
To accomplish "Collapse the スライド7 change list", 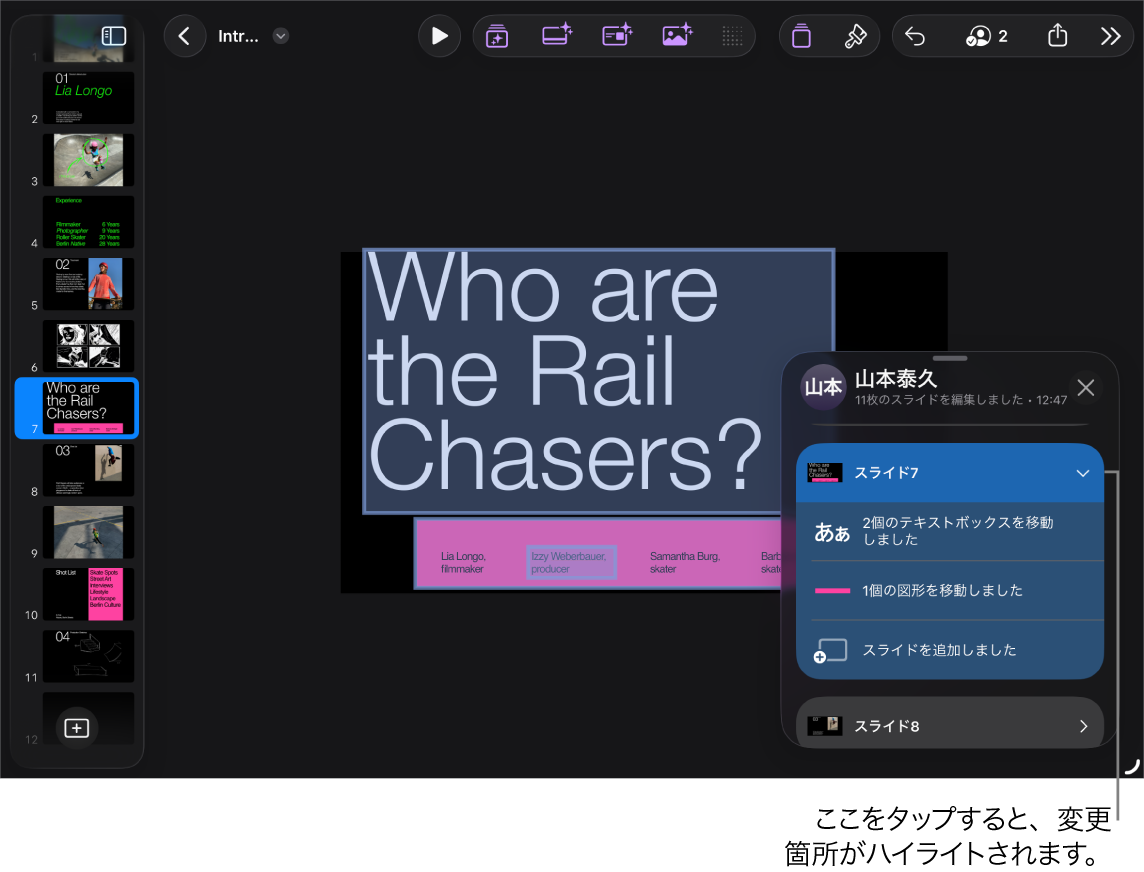I will 1083,473.
